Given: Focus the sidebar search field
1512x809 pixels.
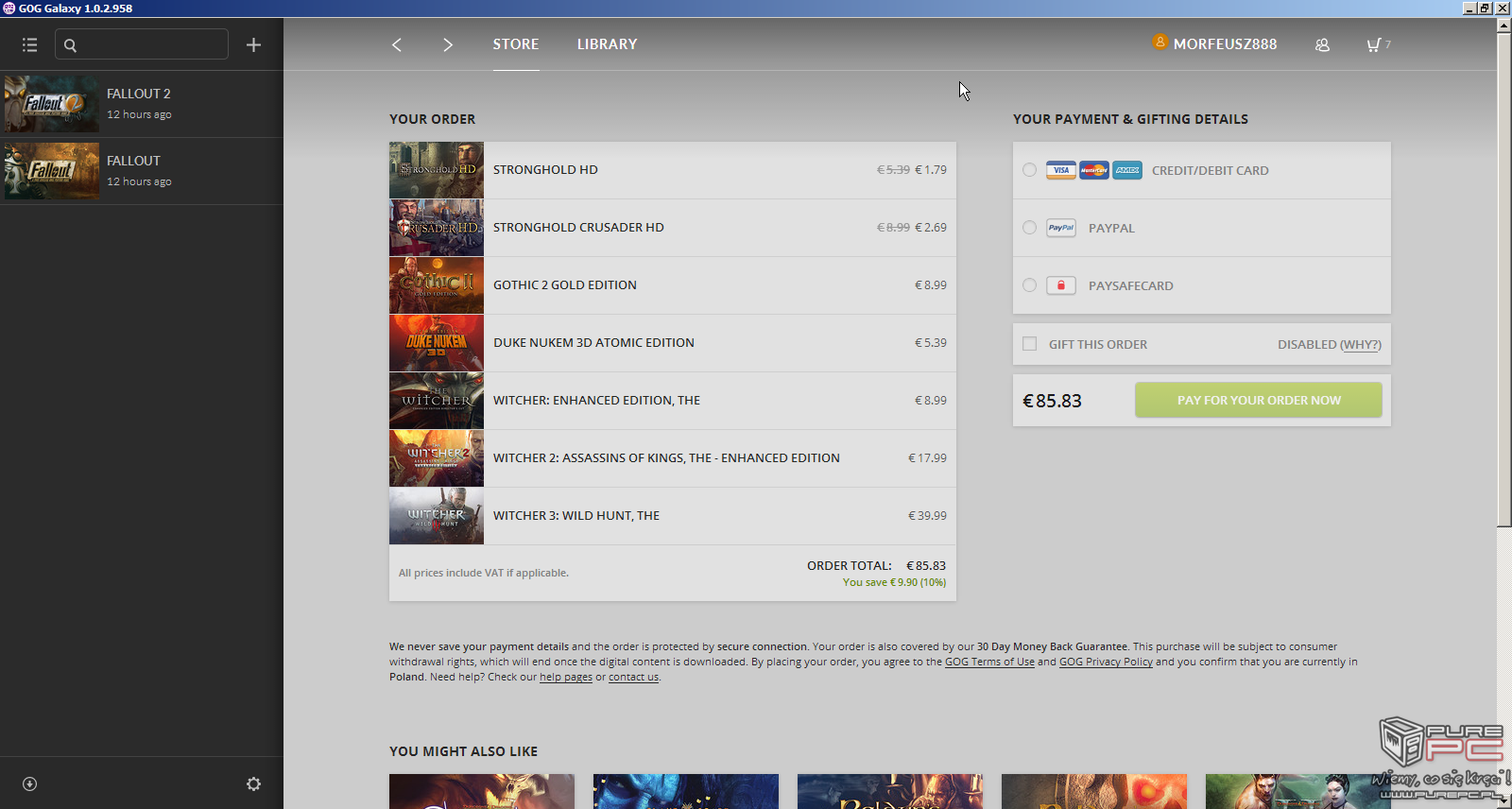Looking at the screenshot, I should (142, 44).
